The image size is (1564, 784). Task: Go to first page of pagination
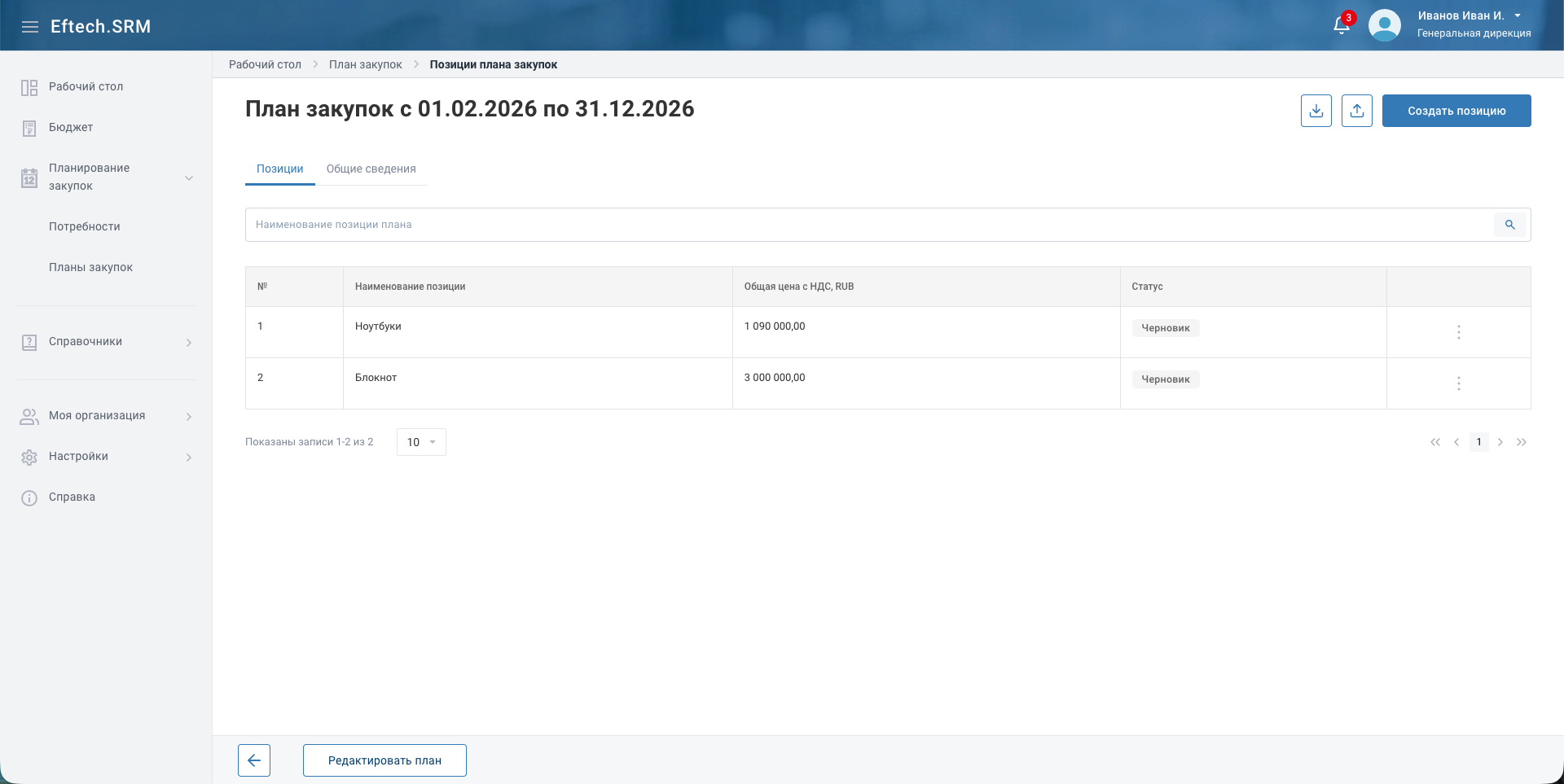pyautogui.click(x=1435, y=442)
